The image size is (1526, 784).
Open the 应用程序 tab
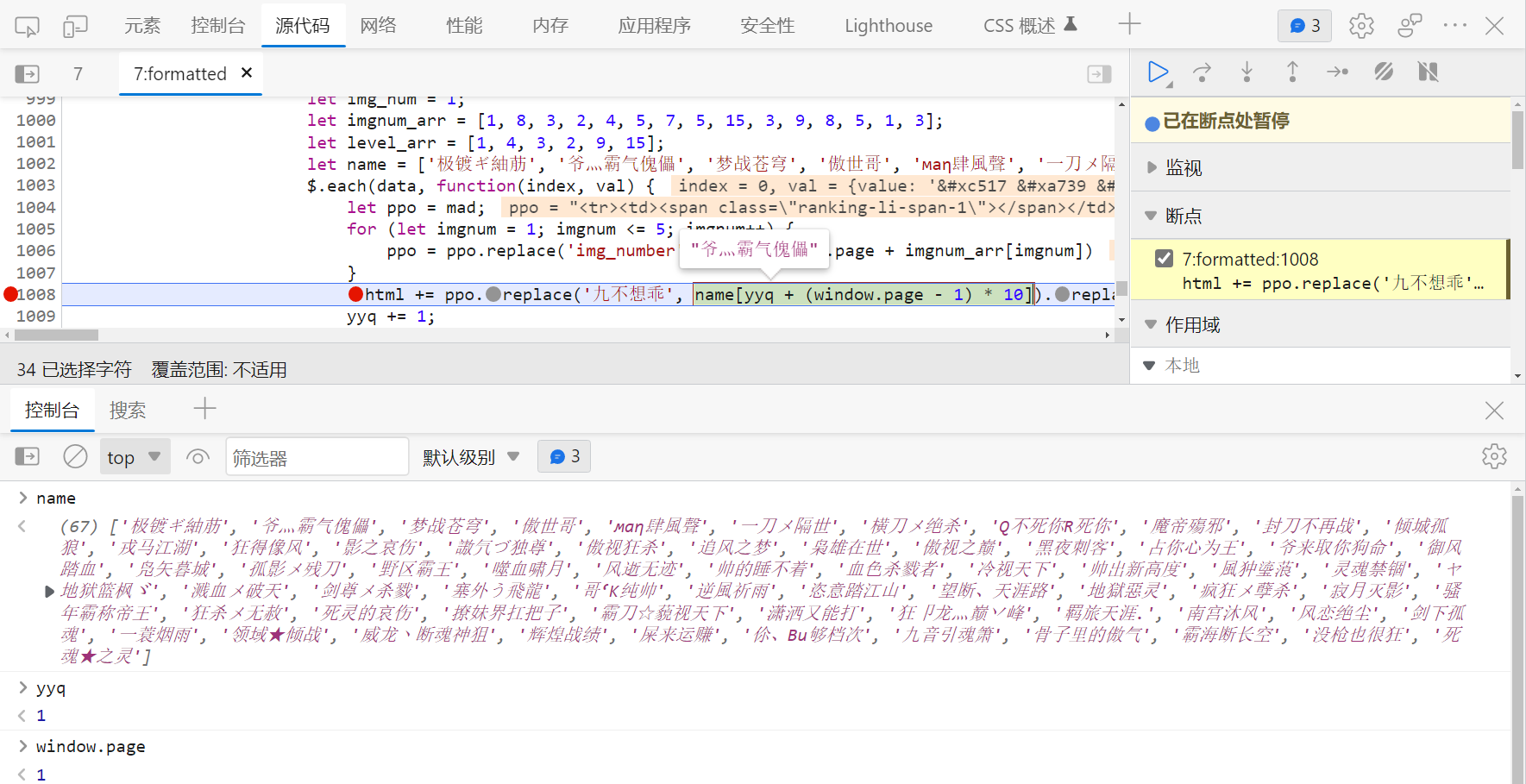[654, 26]
